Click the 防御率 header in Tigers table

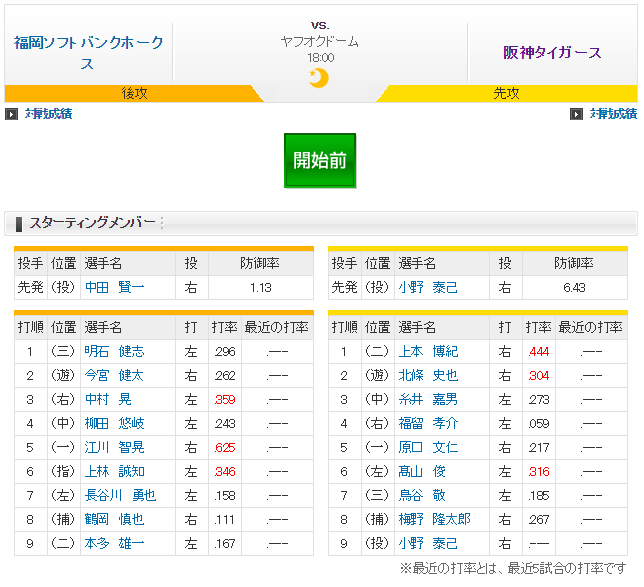click(574, 263)
